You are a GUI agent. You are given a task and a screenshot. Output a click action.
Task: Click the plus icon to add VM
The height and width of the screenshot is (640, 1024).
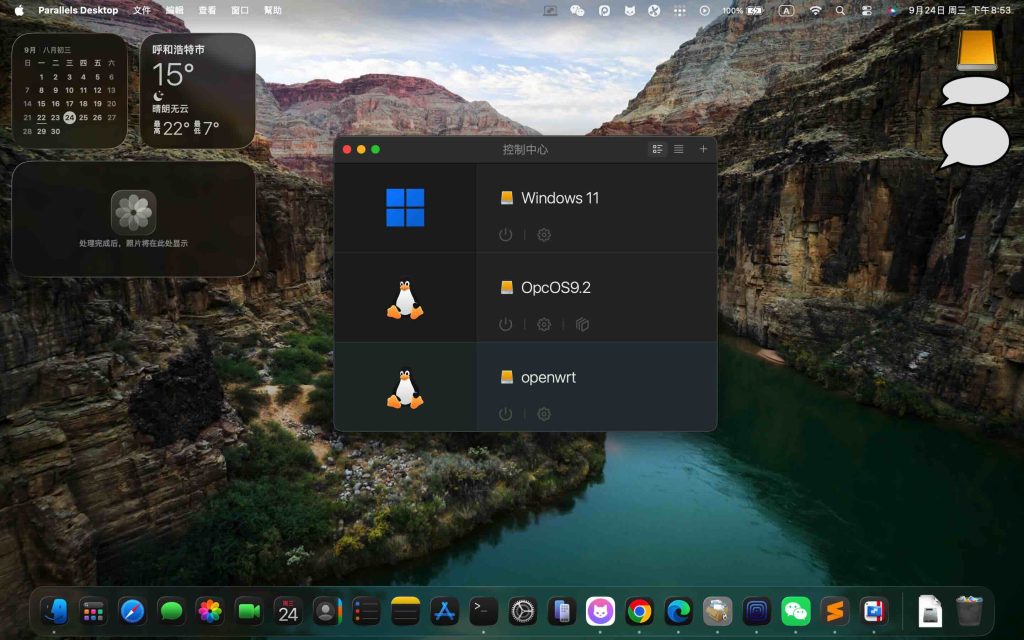(703, 149)
